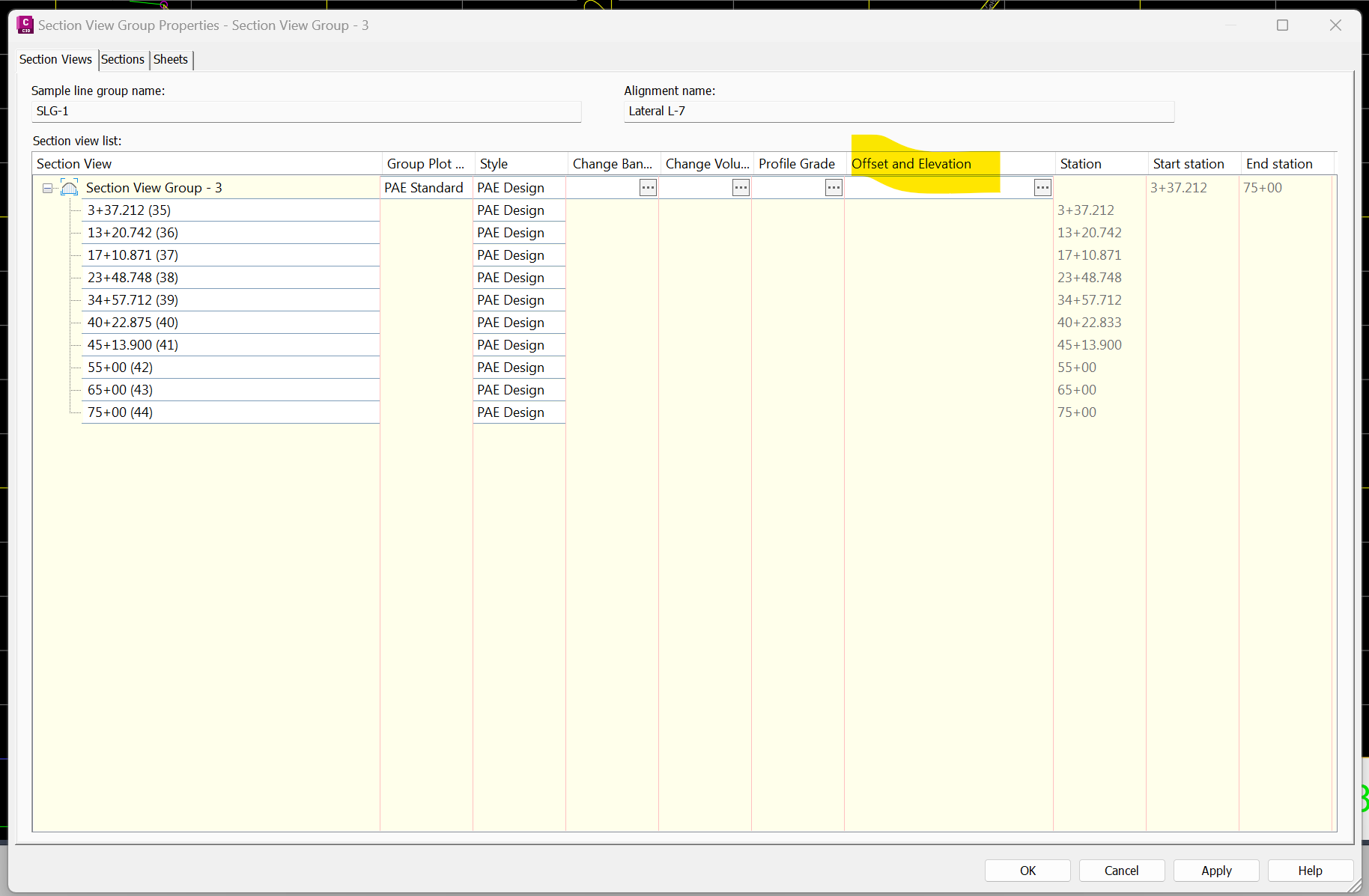The image size is (1369, 896).
Task: Open the highlighted Offset and Elevation ellipsis editor
Action: (1042, 187)
